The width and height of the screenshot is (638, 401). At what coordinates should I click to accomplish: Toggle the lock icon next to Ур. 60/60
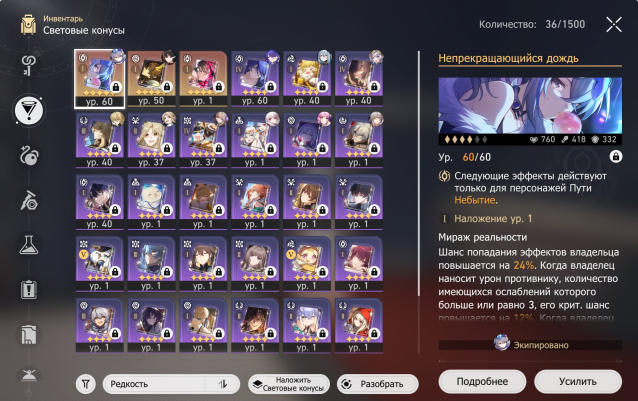pos(616,156)
